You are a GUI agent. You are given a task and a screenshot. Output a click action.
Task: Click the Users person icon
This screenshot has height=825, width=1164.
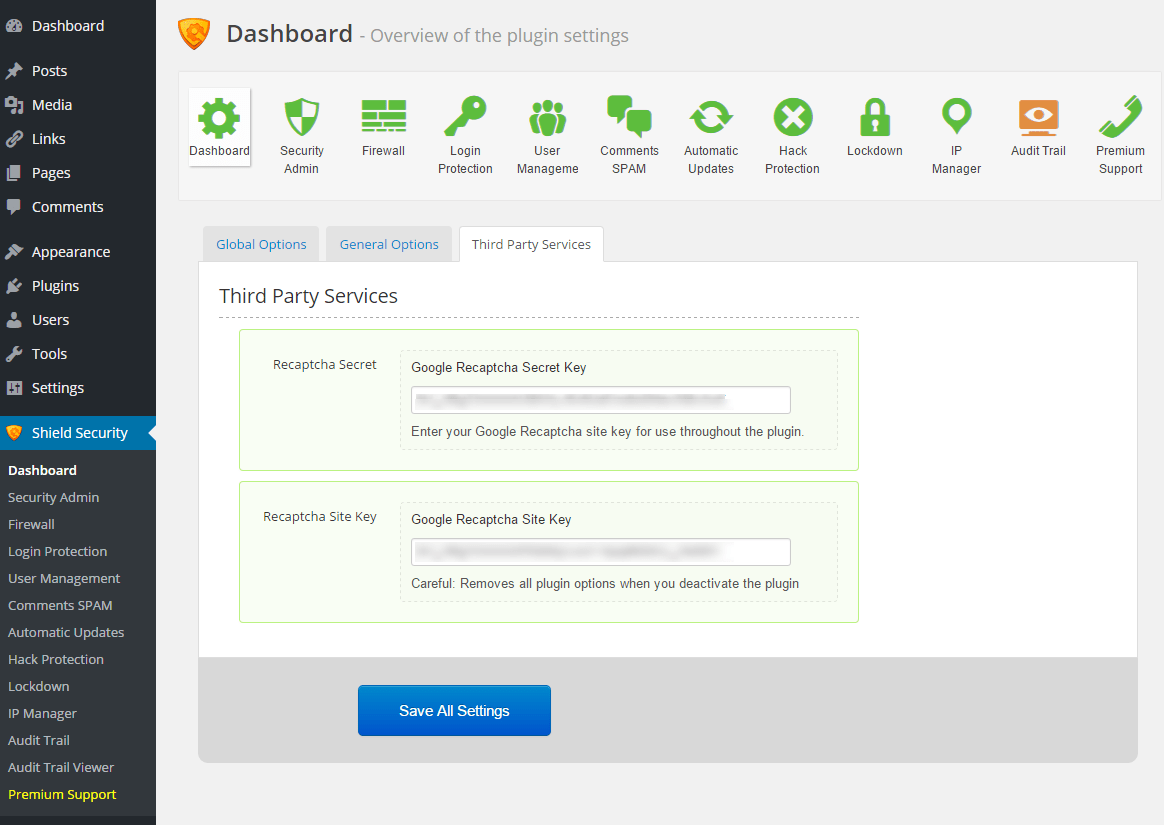[14, 320]
